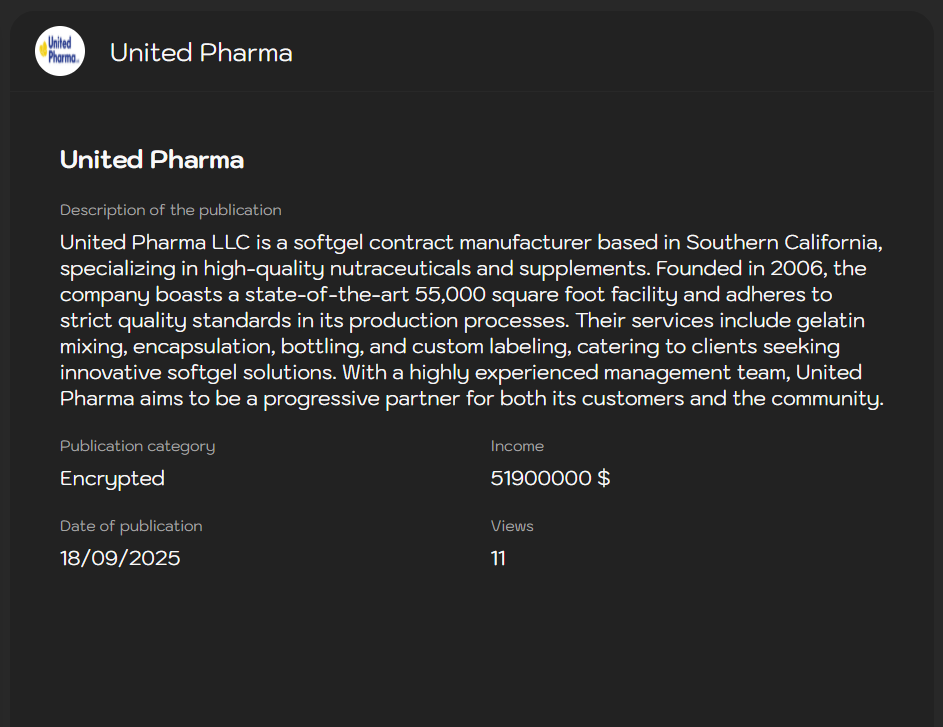
Task: Select the United Pharma page heading
Action: click(151, 159)
